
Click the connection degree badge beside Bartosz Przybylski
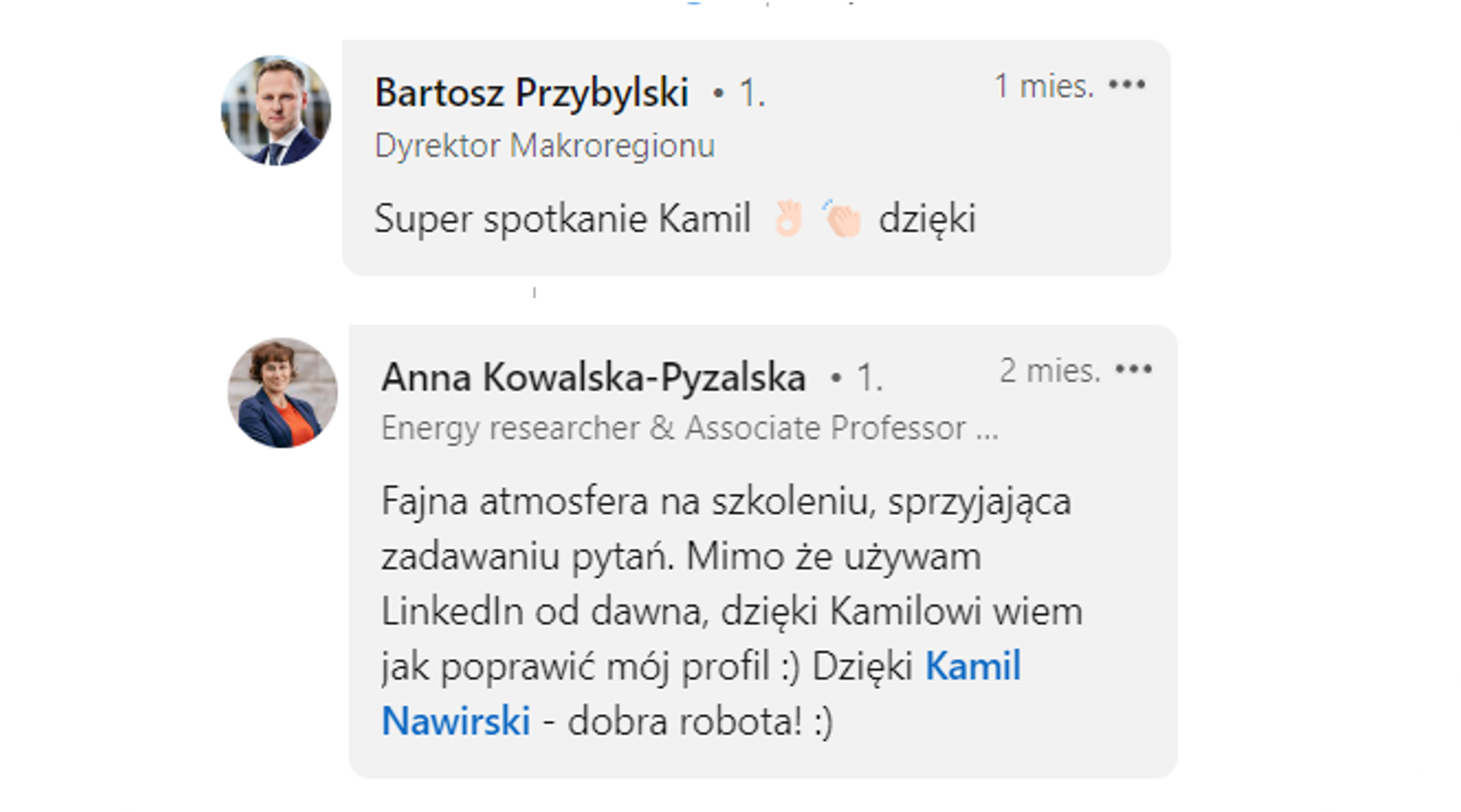(751, 94)
